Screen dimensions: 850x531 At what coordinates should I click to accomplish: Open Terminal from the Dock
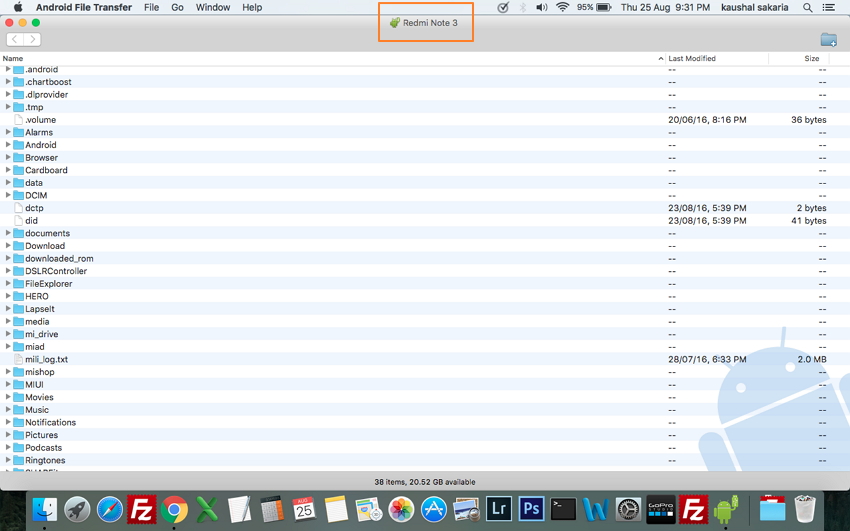click(563, 509)
